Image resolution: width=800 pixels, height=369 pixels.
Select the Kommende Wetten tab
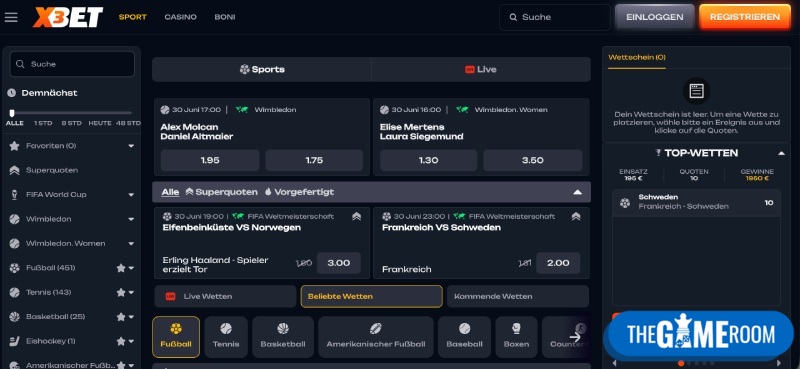[517, 297]
